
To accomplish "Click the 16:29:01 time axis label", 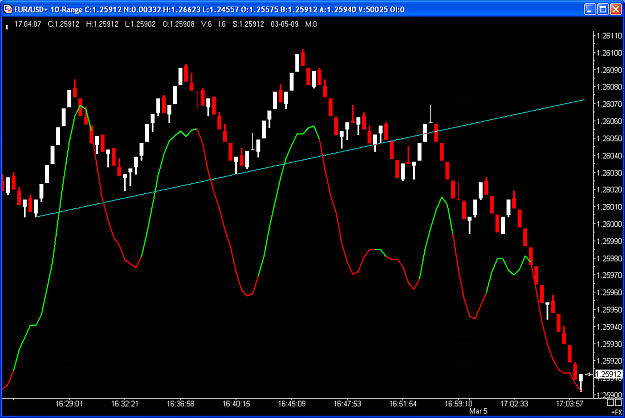I will tap(69, 404).
